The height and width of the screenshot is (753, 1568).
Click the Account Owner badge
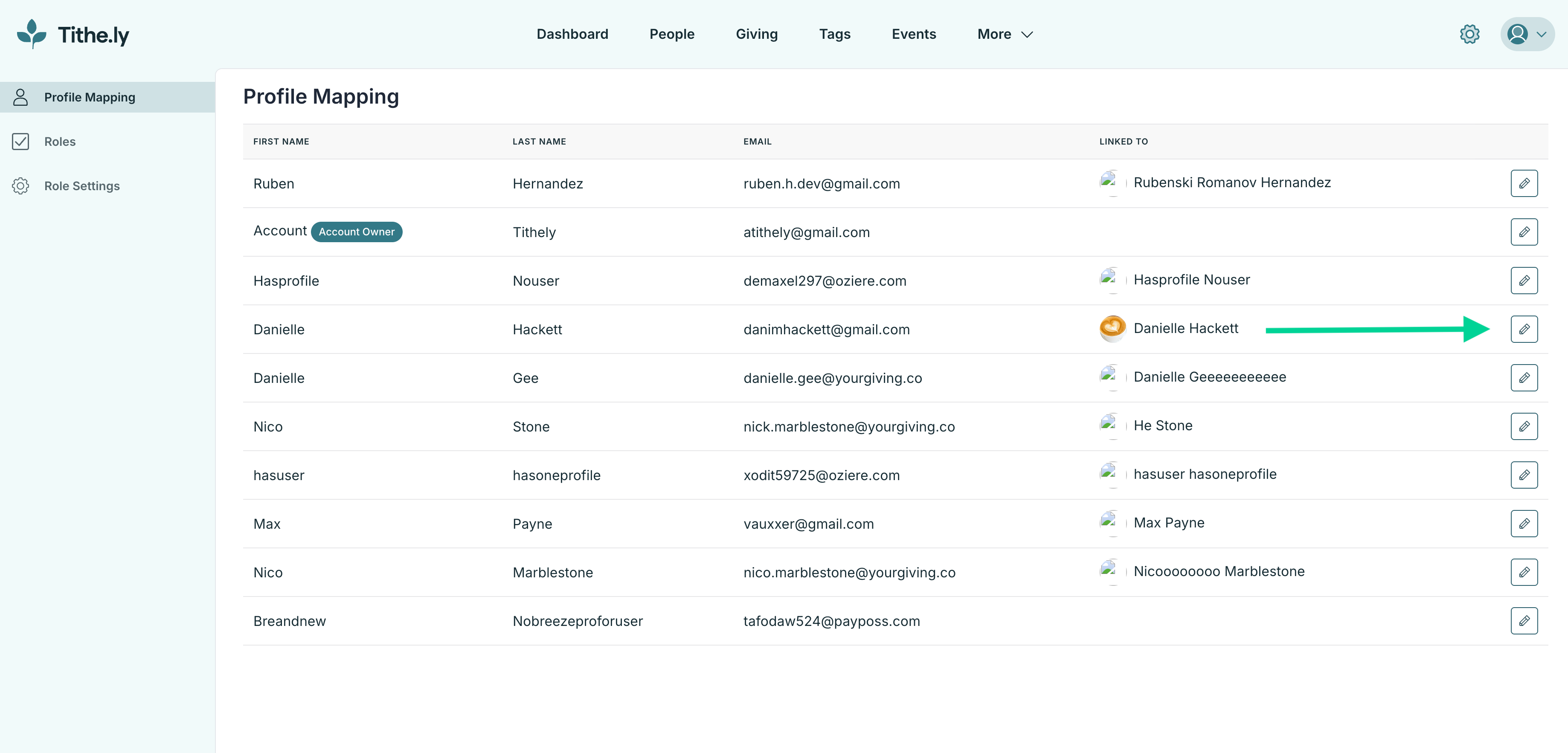(x=356, y=232)
